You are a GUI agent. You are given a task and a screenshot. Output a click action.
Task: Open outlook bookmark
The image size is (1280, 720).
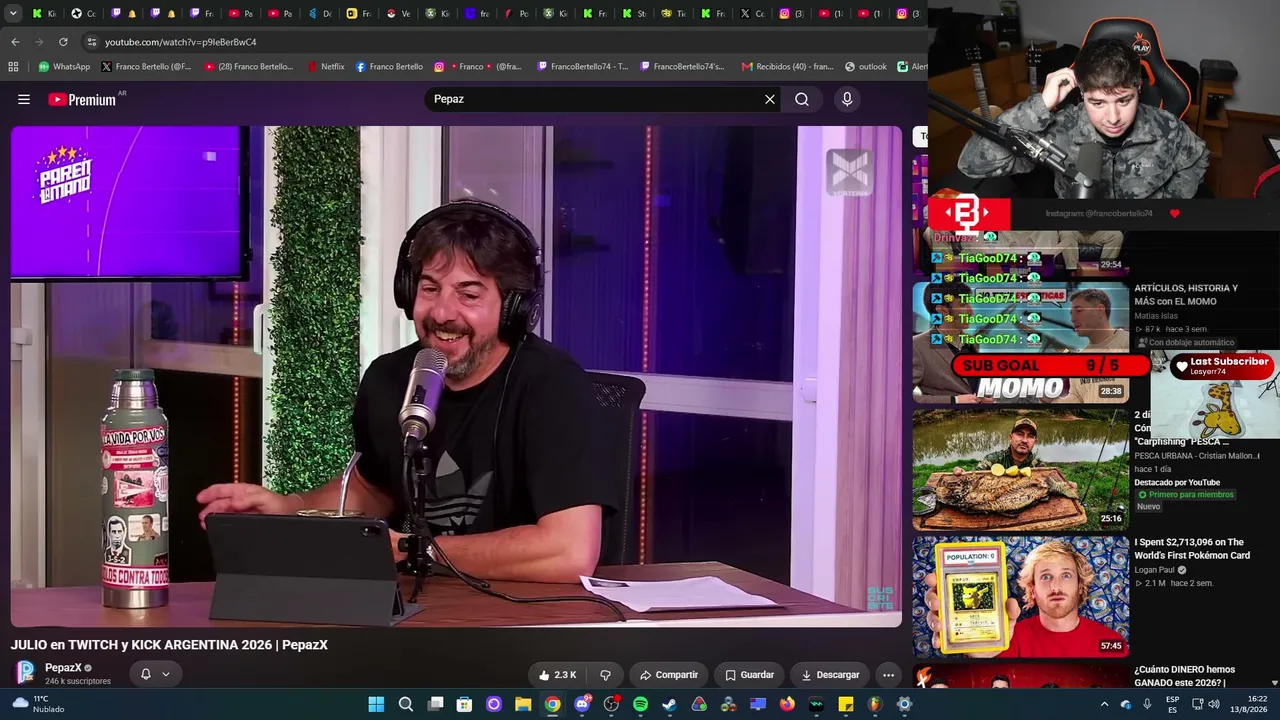click(x=866, y=67)
